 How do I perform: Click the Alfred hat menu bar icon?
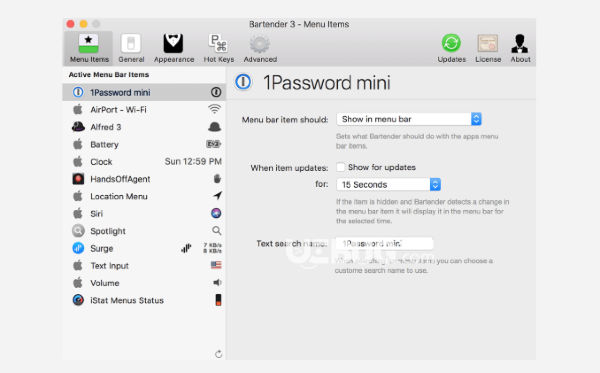(214, 127)
